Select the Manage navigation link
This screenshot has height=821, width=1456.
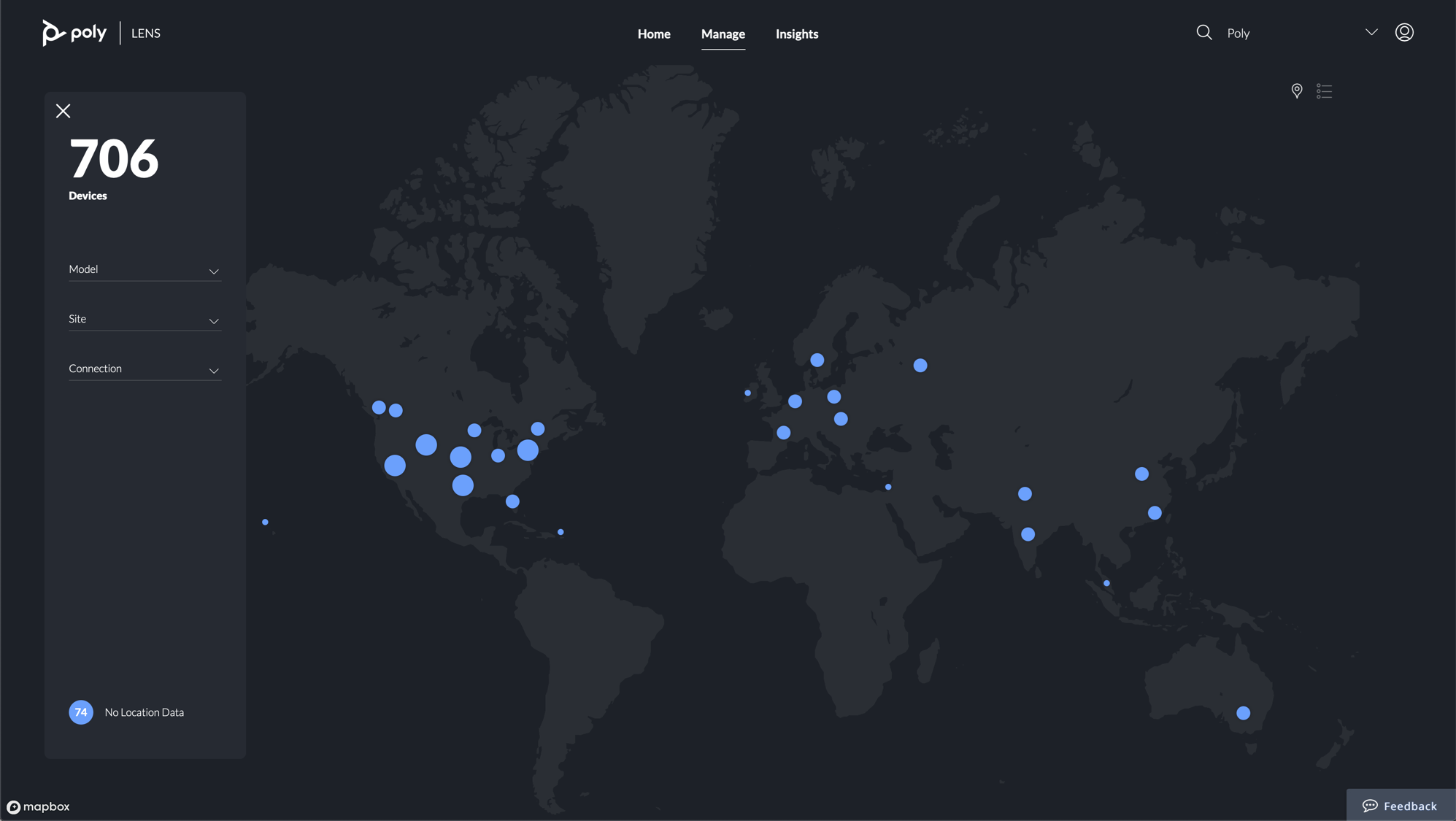pyautogui.click(x=723, y=34)
